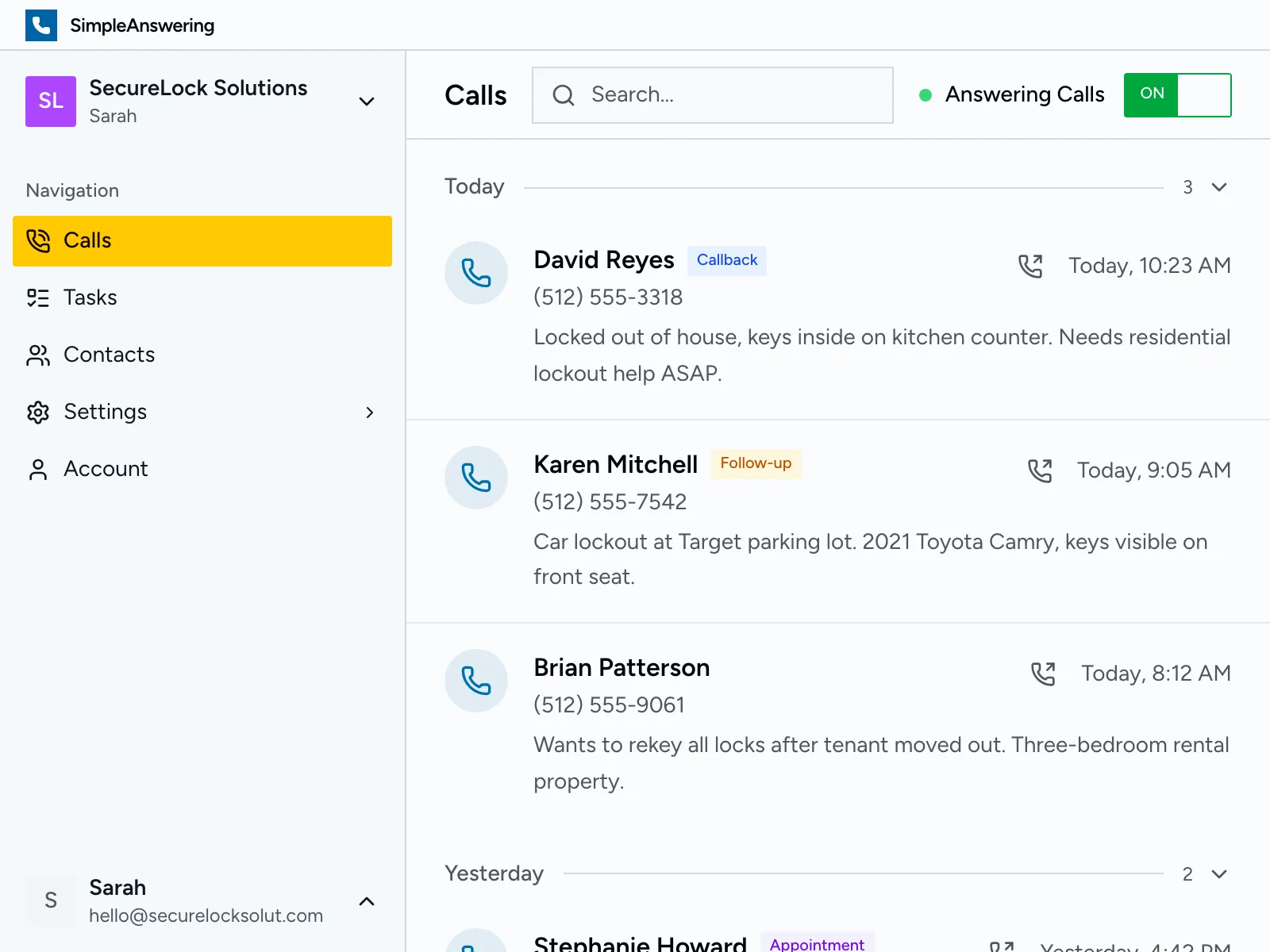Open the SimpleAnswering app logo icon
Screen dimensions: 1270x952
pos(41,25)
